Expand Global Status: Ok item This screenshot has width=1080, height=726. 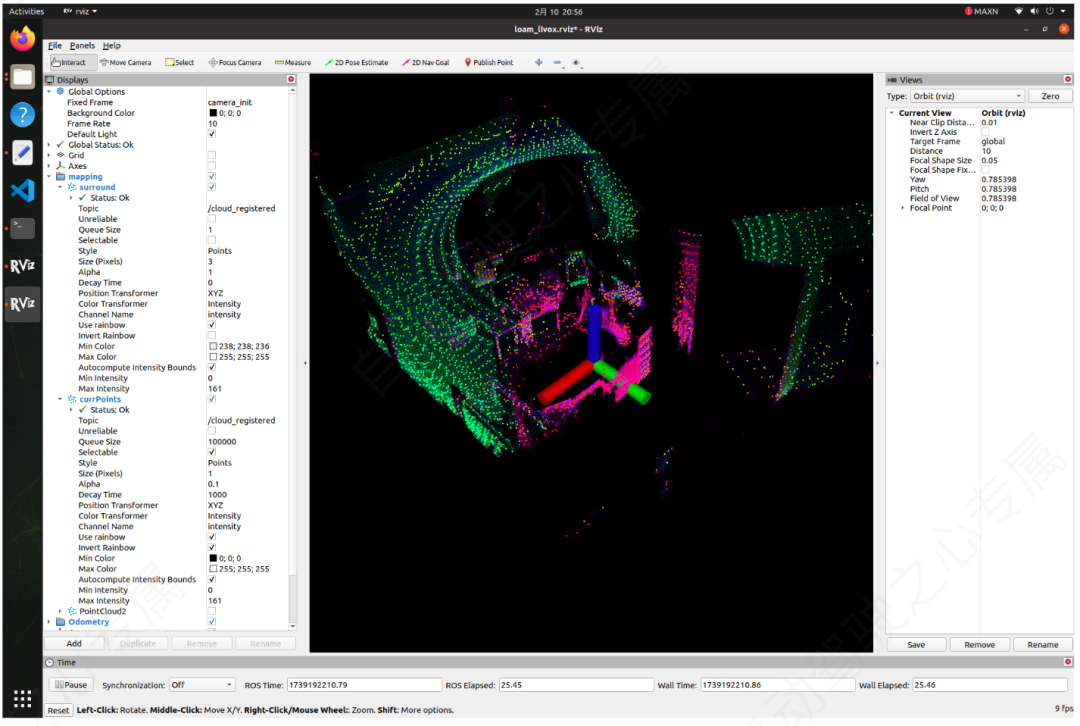(50, 145)
